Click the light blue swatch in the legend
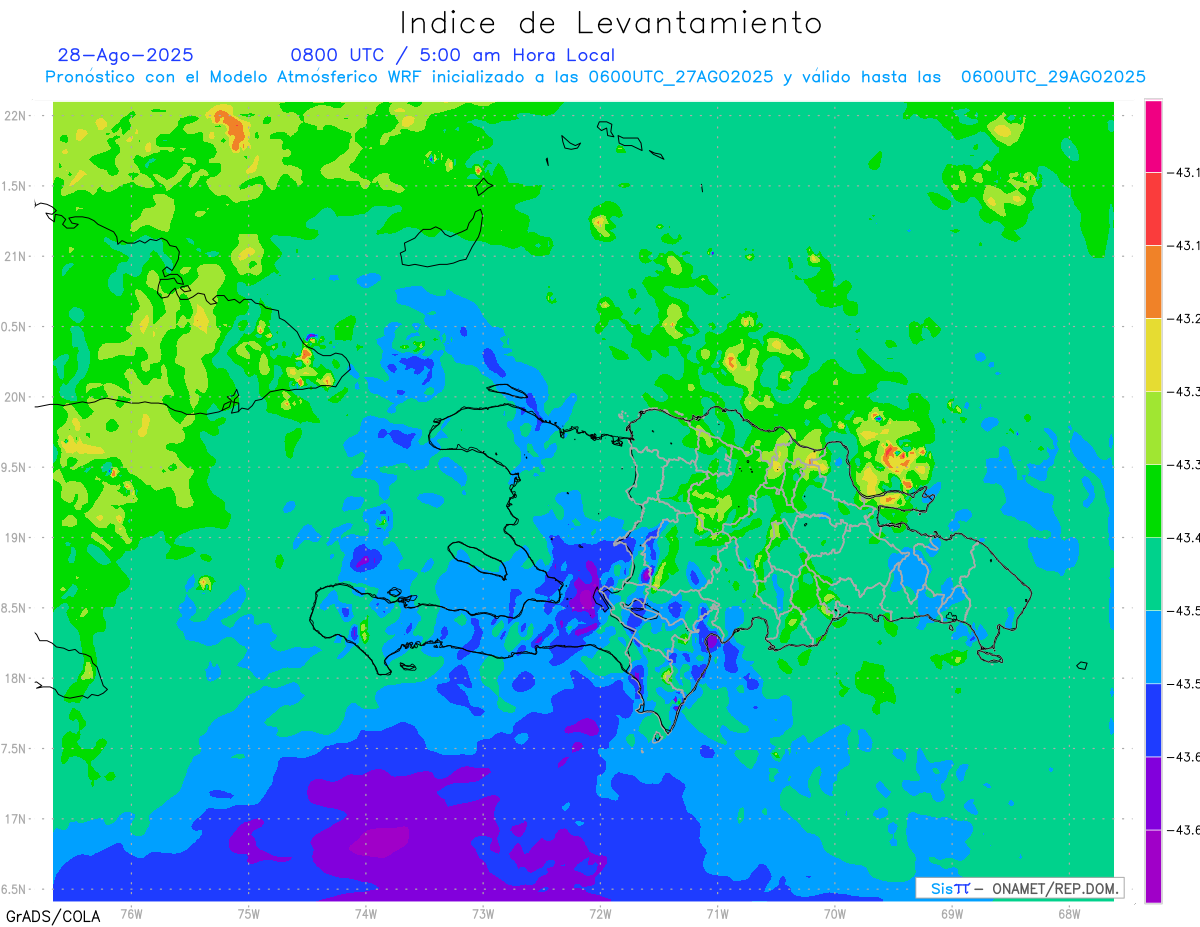 tap(1153, 647)
